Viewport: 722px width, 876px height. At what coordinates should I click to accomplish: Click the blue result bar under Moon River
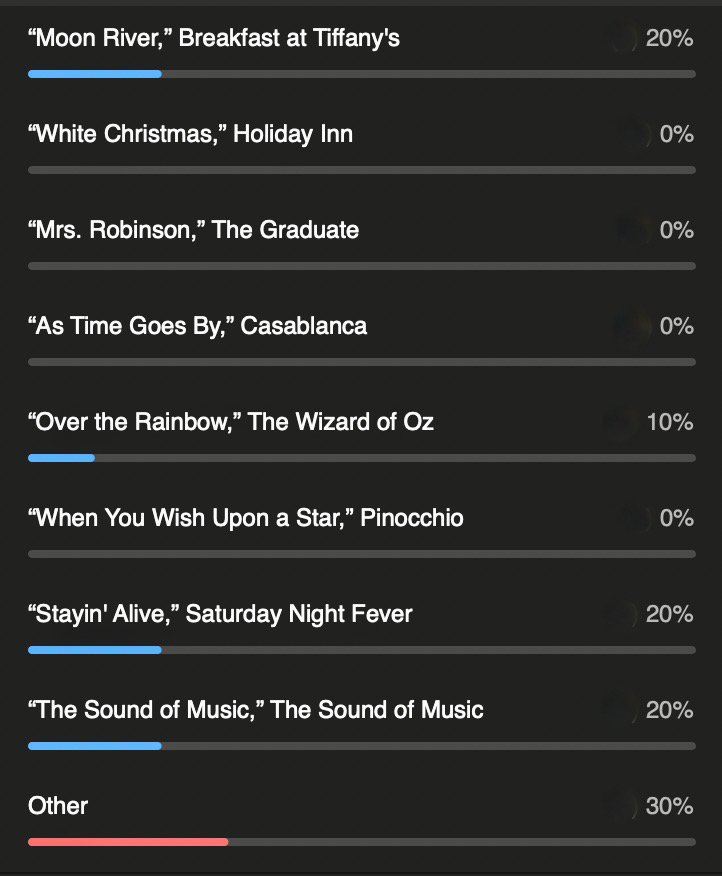pos(95,74)
